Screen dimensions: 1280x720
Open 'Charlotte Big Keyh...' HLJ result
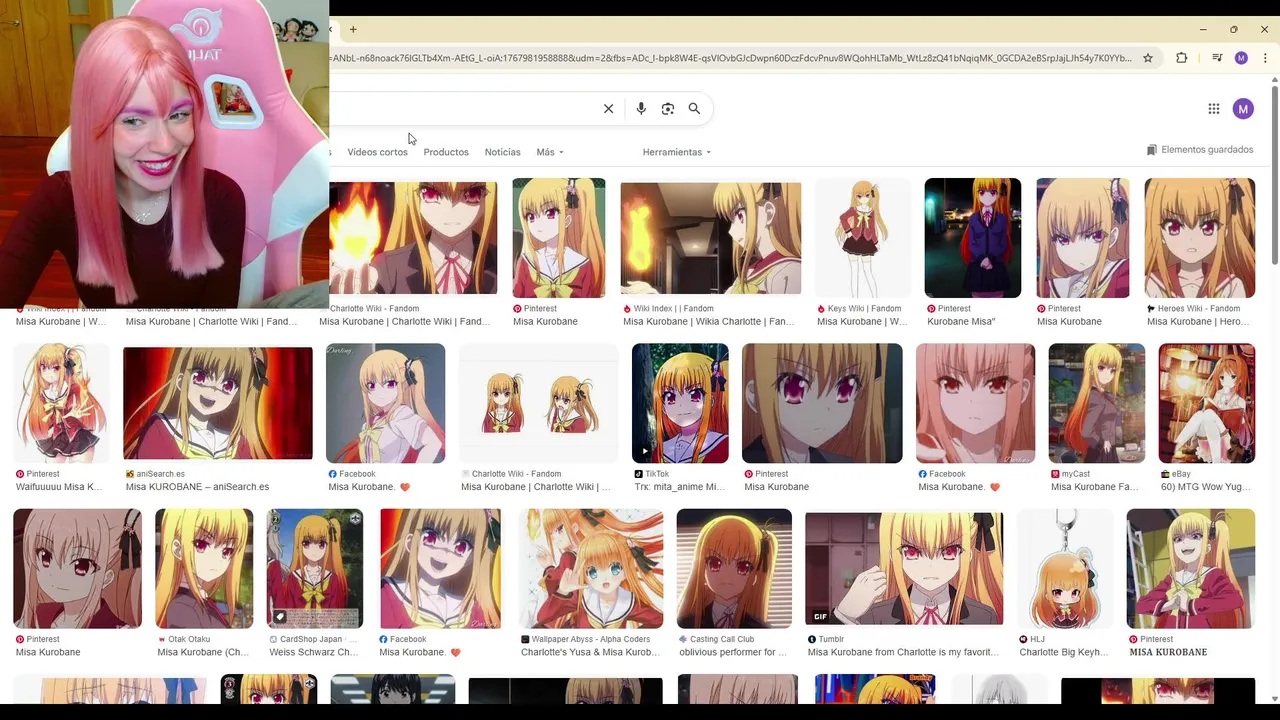[1064, 652]
